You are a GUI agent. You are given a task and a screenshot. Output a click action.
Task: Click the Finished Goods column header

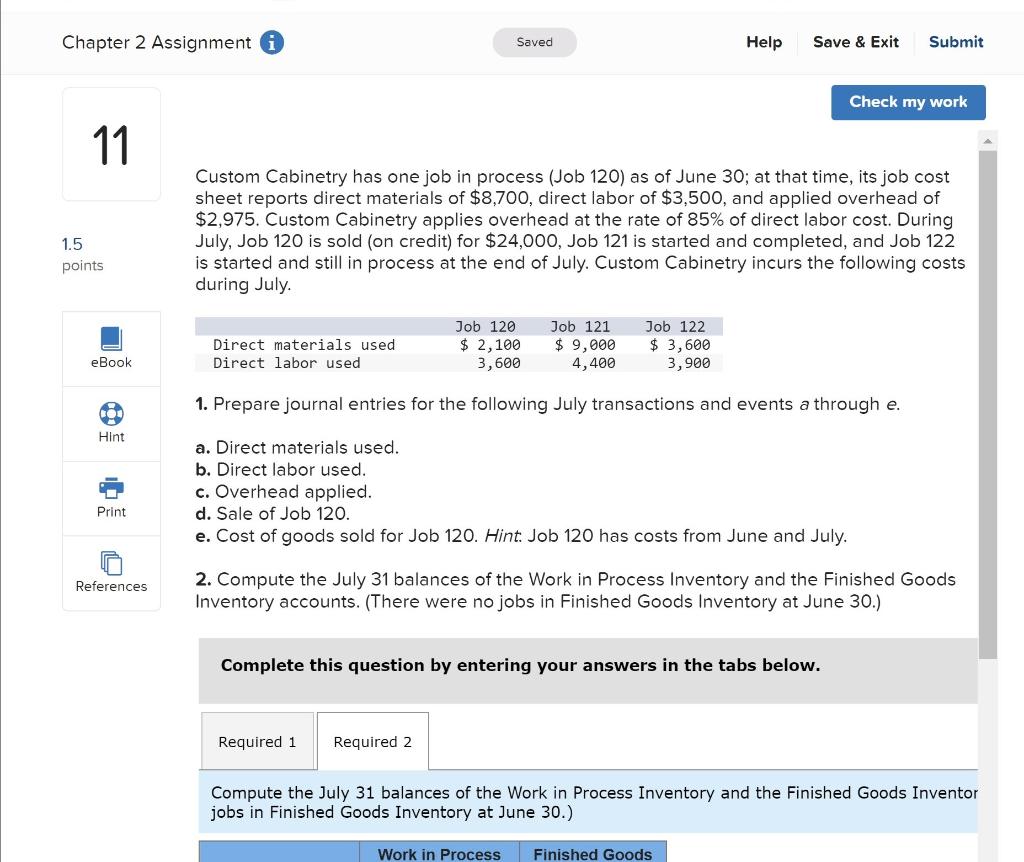point(593,854)
